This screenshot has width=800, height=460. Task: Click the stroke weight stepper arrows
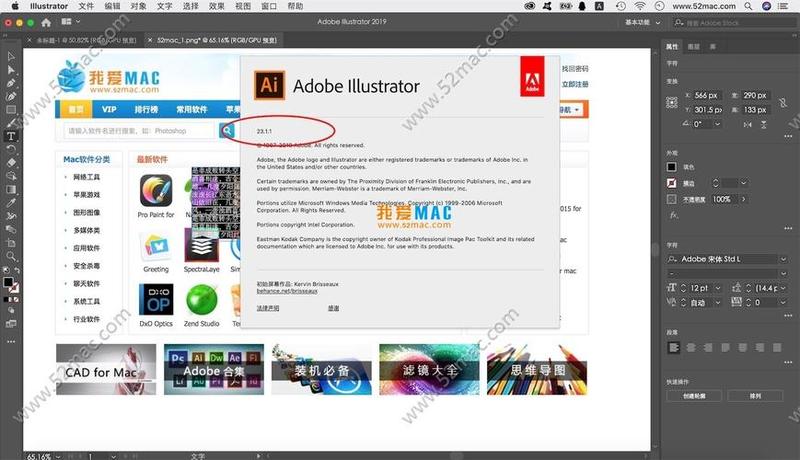click(715, 183)
